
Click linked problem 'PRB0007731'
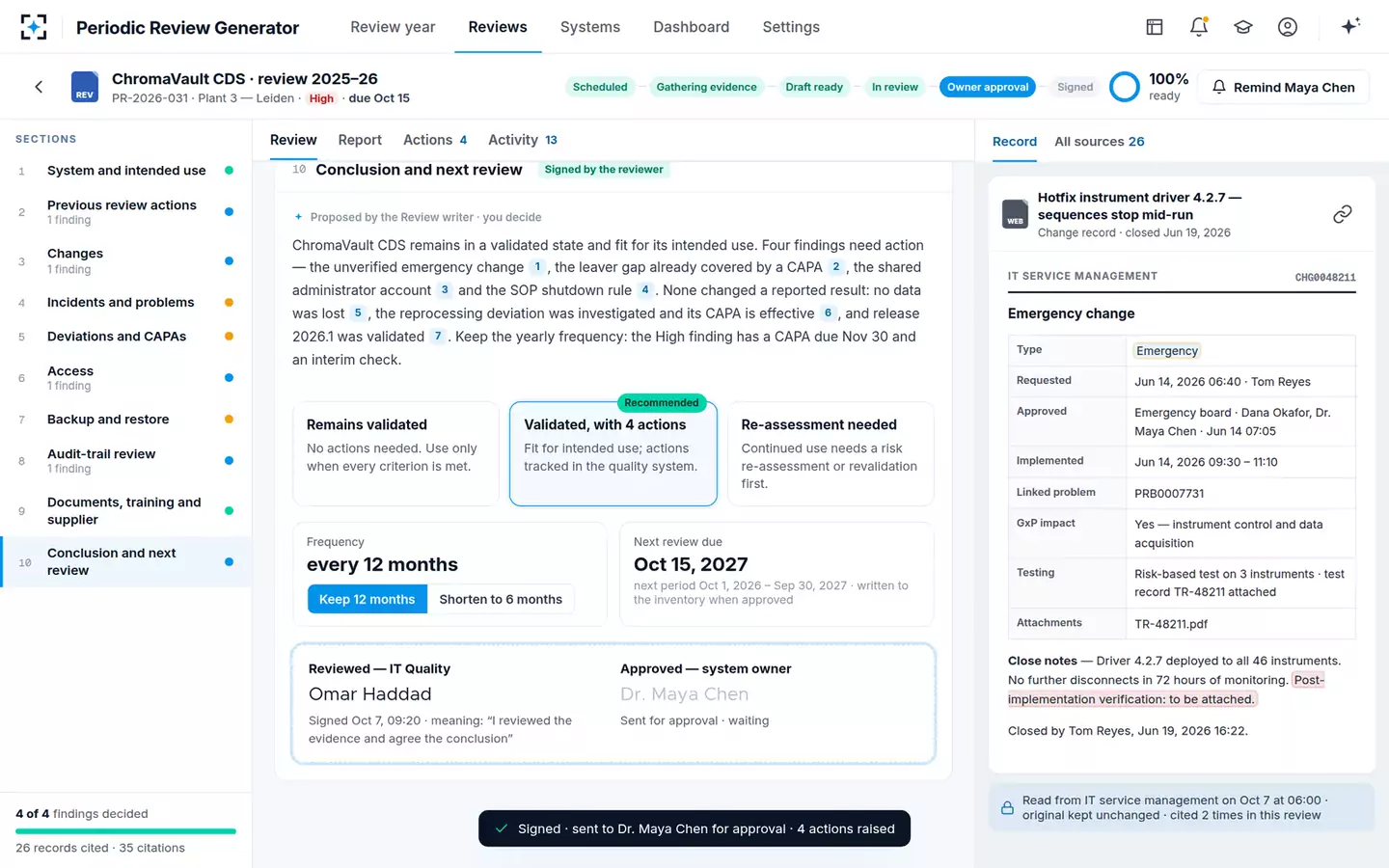point(1169,493)
